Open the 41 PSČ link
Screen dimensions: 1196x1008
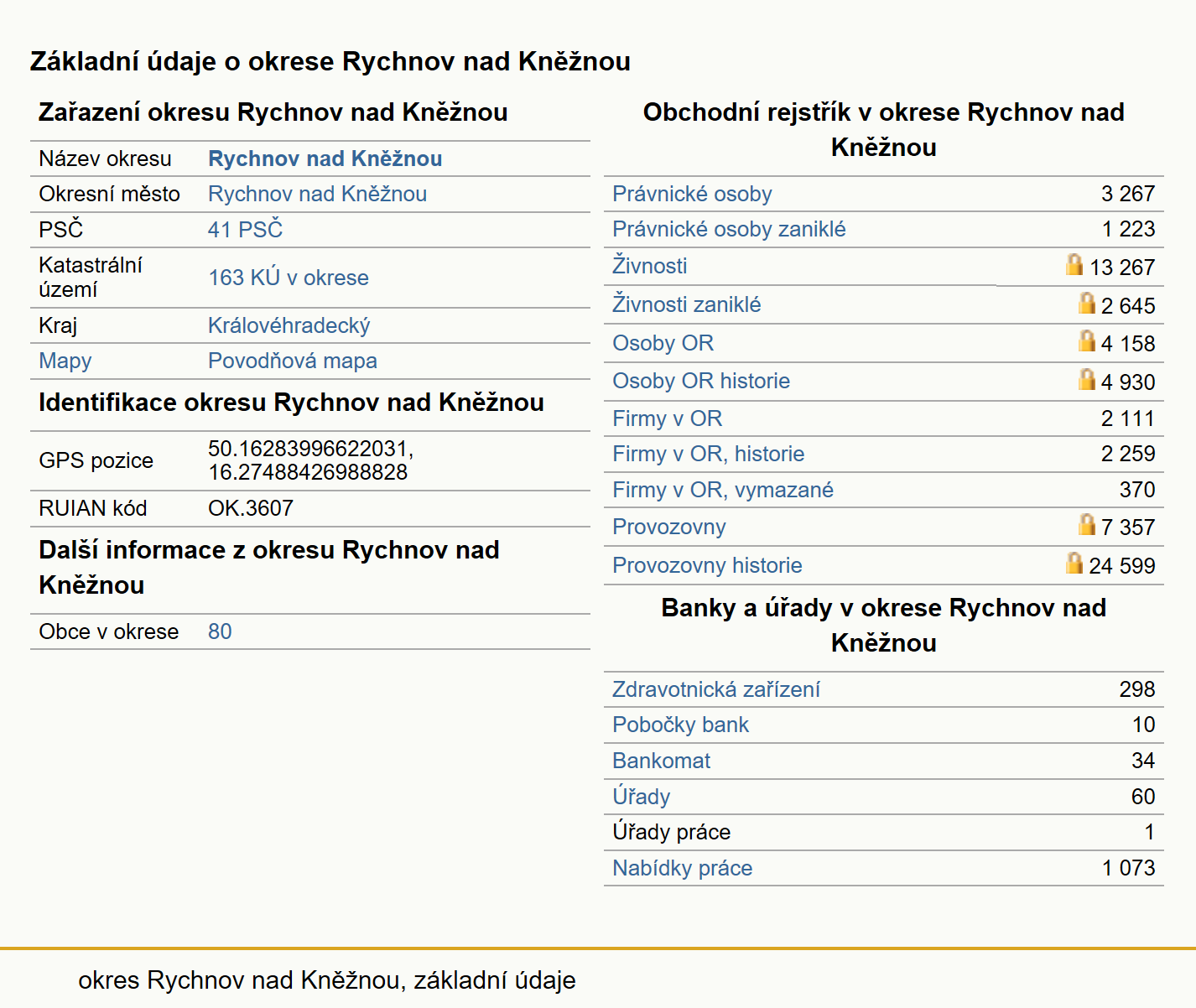pos(245,229)
